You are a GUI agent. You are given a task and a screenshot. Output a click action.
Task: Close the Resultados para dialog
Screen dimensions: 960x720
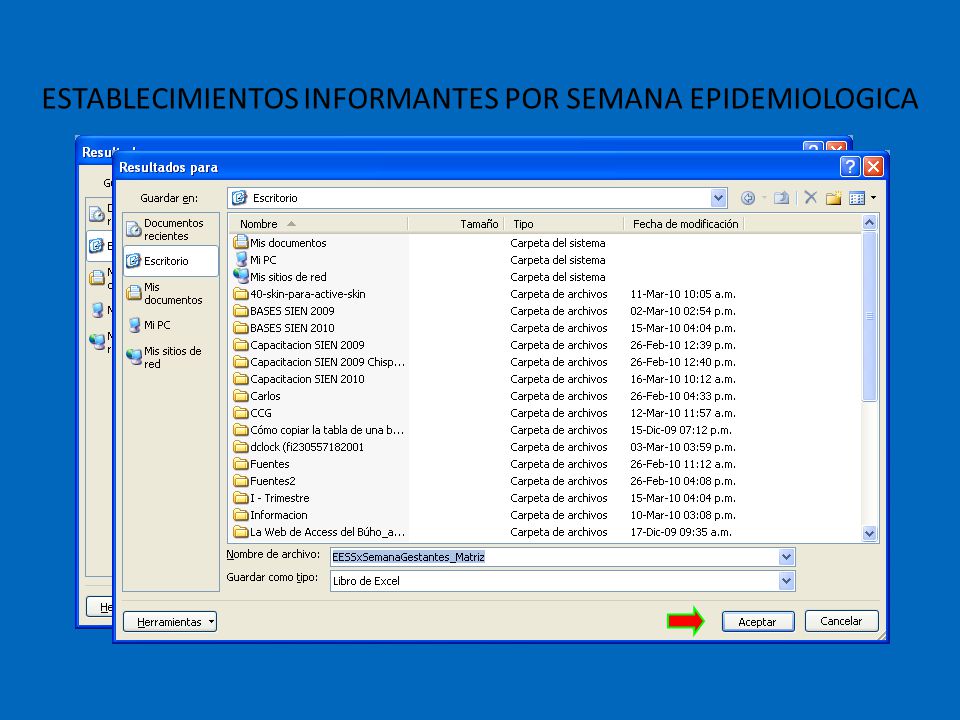tap(873, 167)
